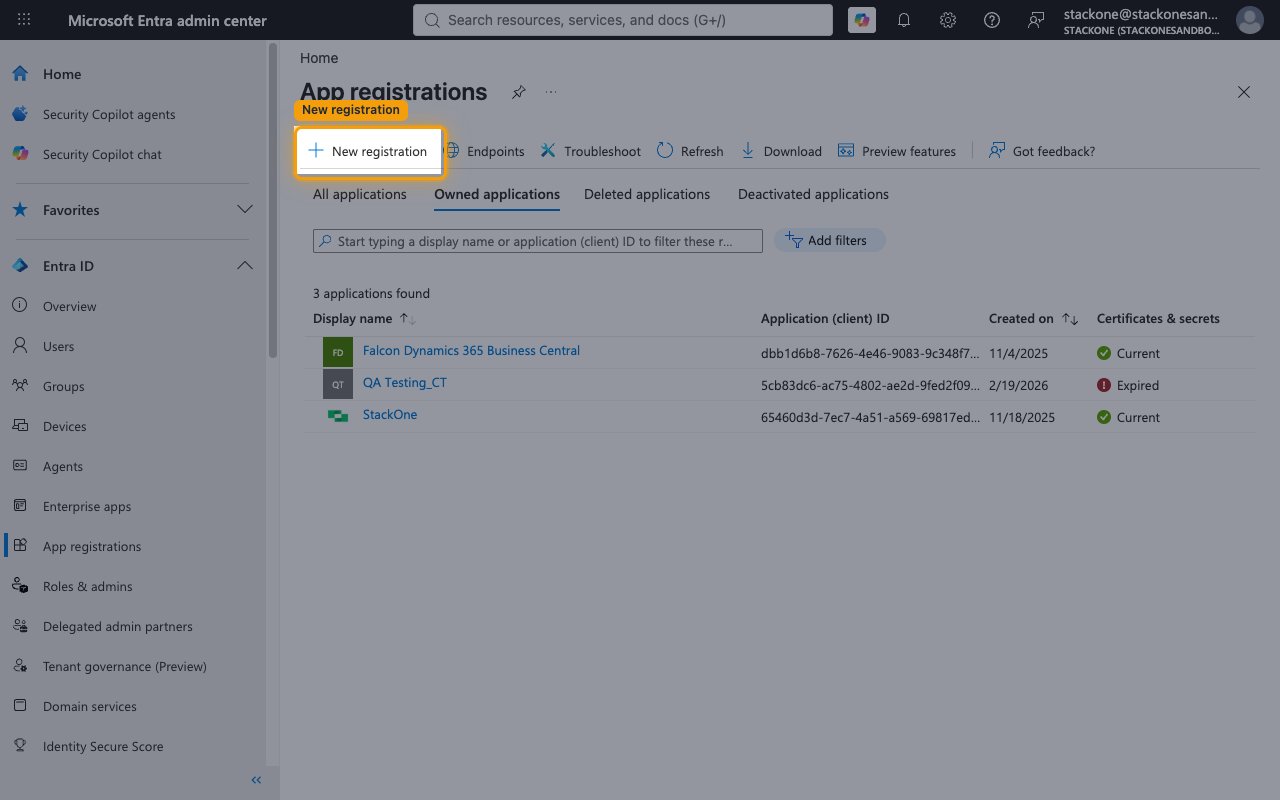The image size is (1280, 800).
Task: Click the Add filters button
Action: [829, 240]
